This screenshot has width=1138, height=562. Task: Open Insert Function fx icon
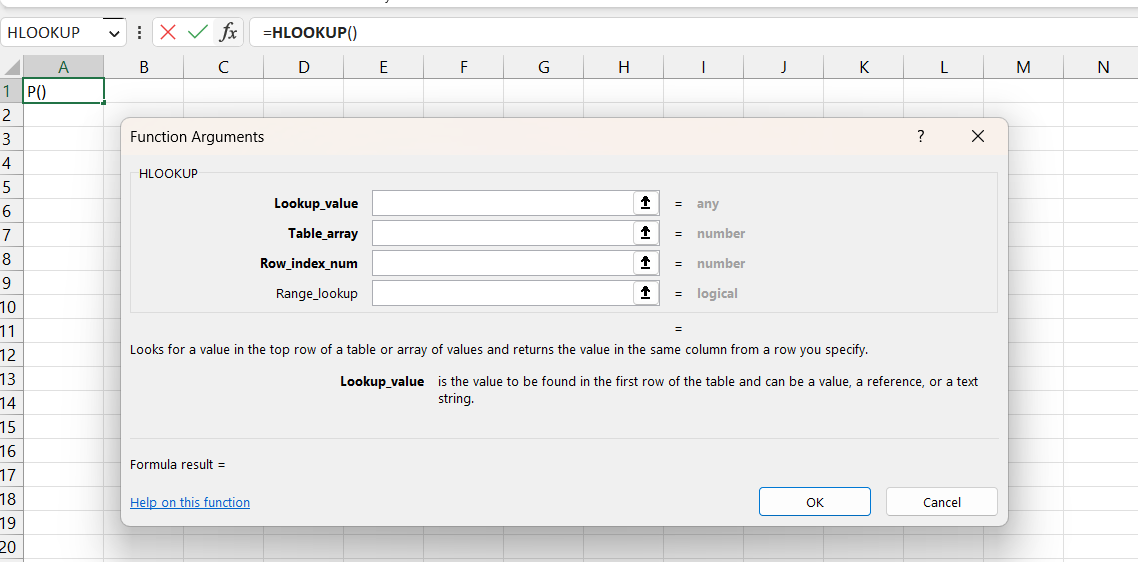pyautogui.click(x=228, y=32)
